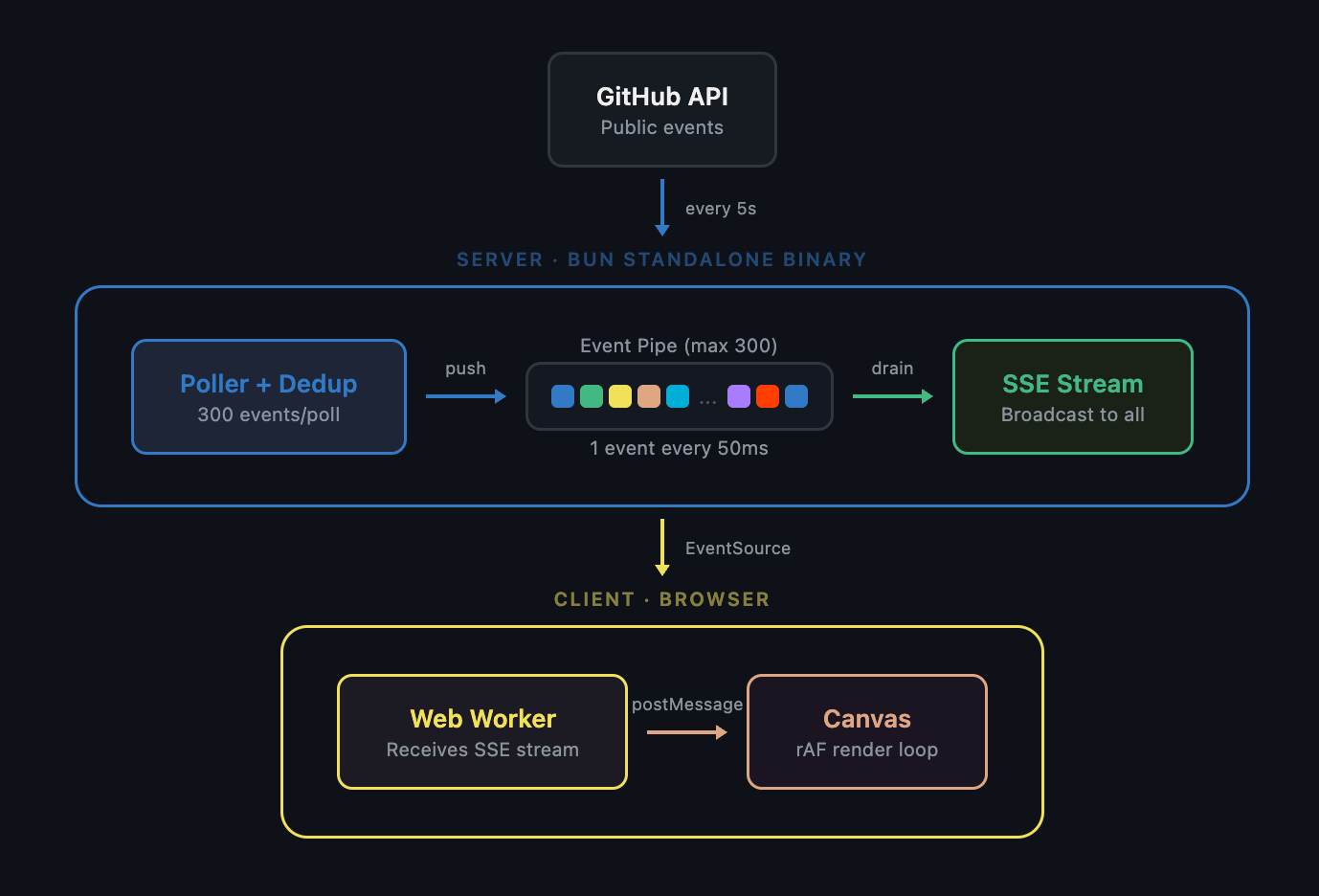The image size is (1319, 896).
Task: Click the 'Event Pipe (max 300)' label
Action: (x=679, y=346)
